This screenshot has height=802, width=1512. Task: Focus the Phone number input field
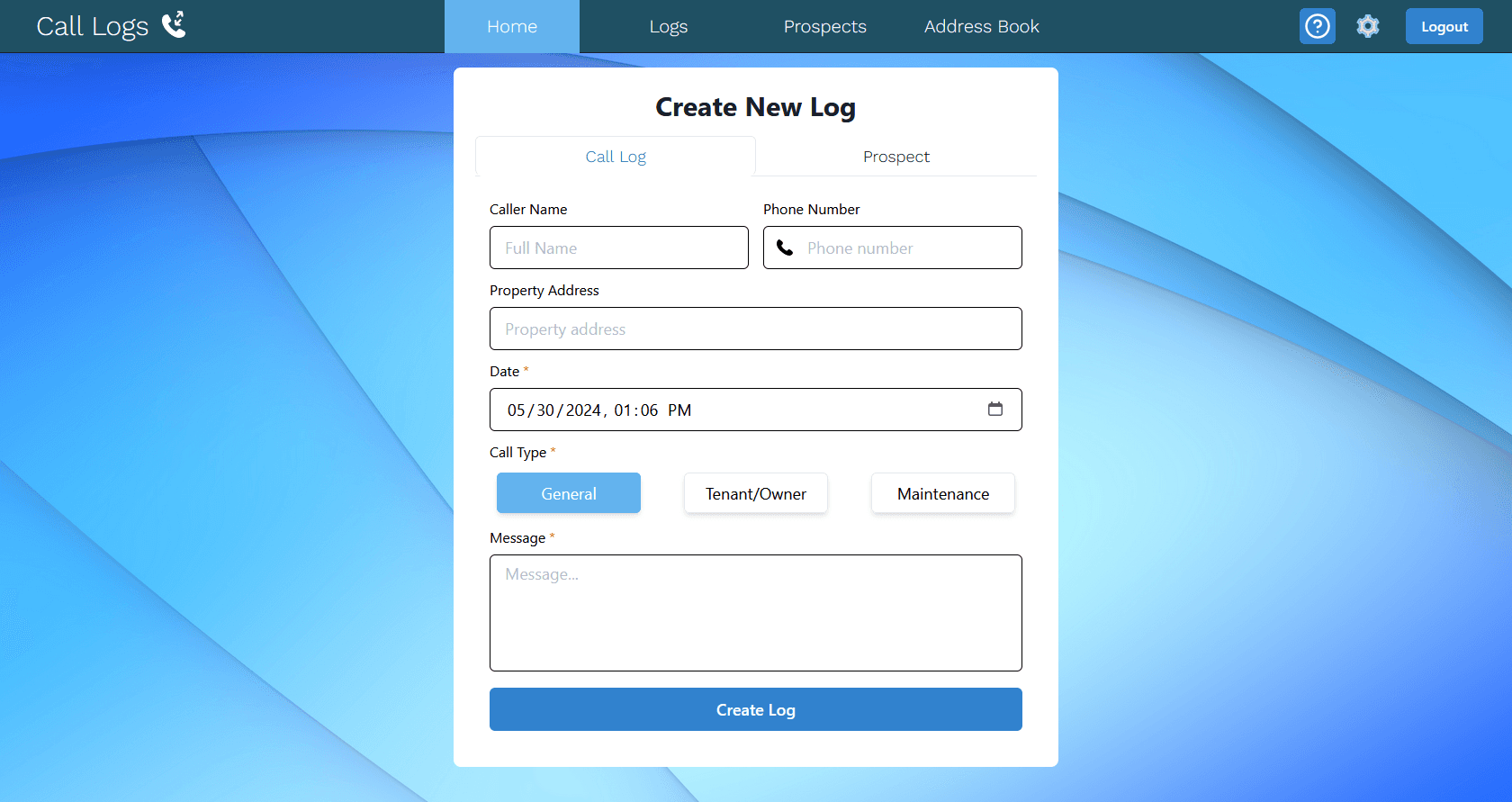point(893,248)
